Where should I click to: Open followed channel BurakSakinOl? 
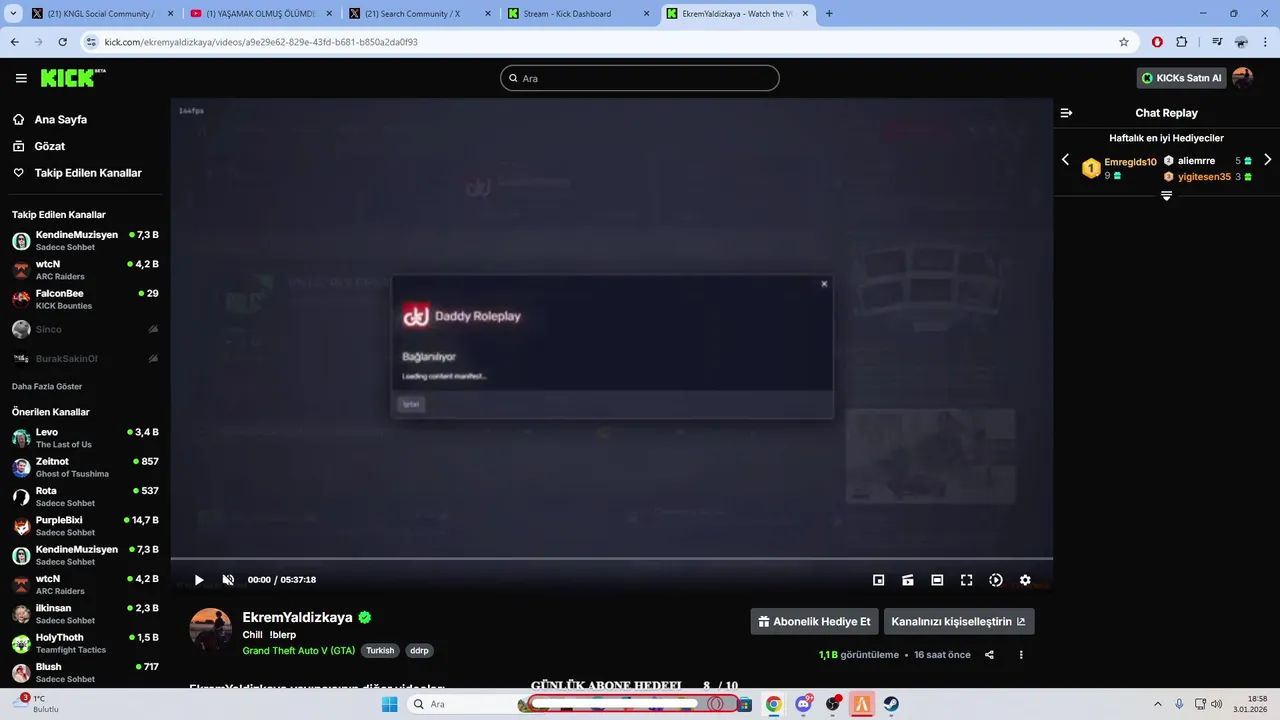[x=85, y=358]
